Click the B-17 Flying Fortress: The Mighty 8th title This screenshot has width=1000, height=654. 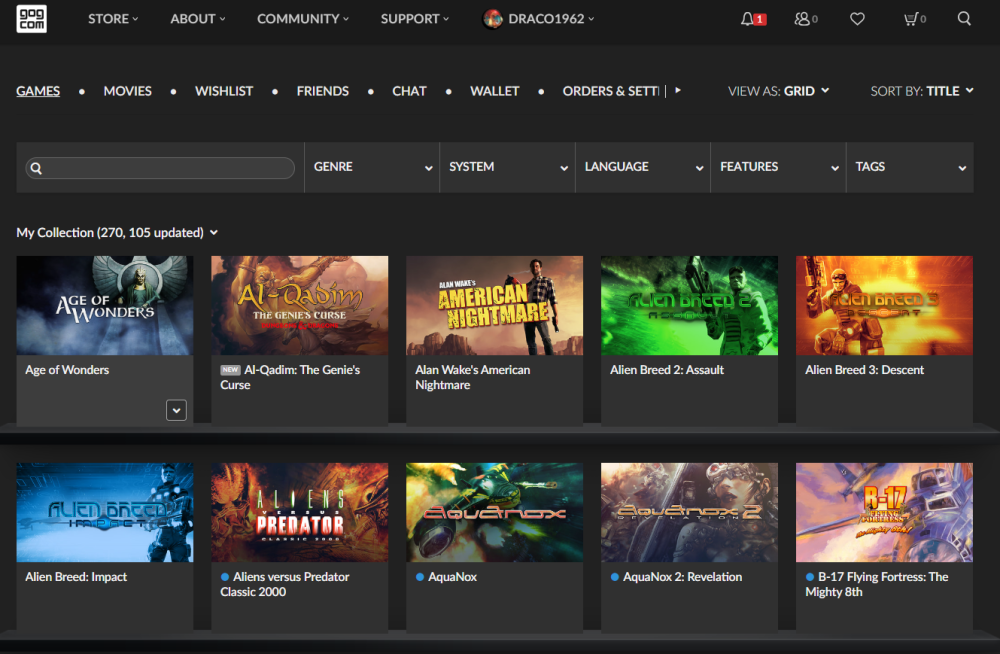pos(877,584)
